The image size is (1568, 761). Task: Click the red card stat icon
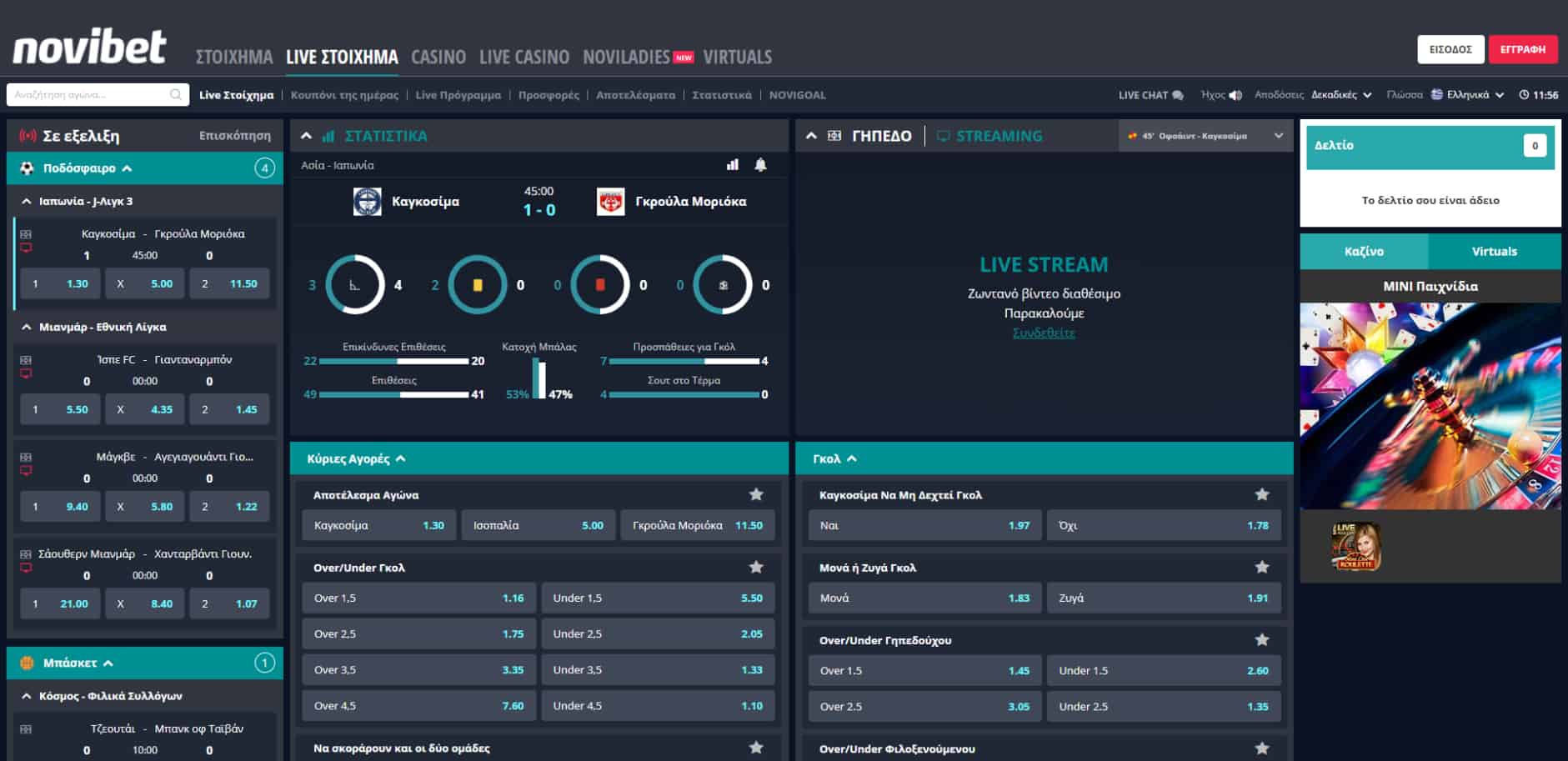(x=600, y=284)
